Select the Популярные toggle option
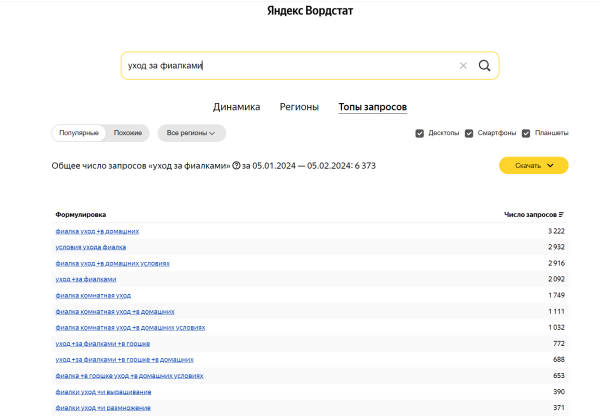Screen dimensions: 600x418 tap(79, 133)
